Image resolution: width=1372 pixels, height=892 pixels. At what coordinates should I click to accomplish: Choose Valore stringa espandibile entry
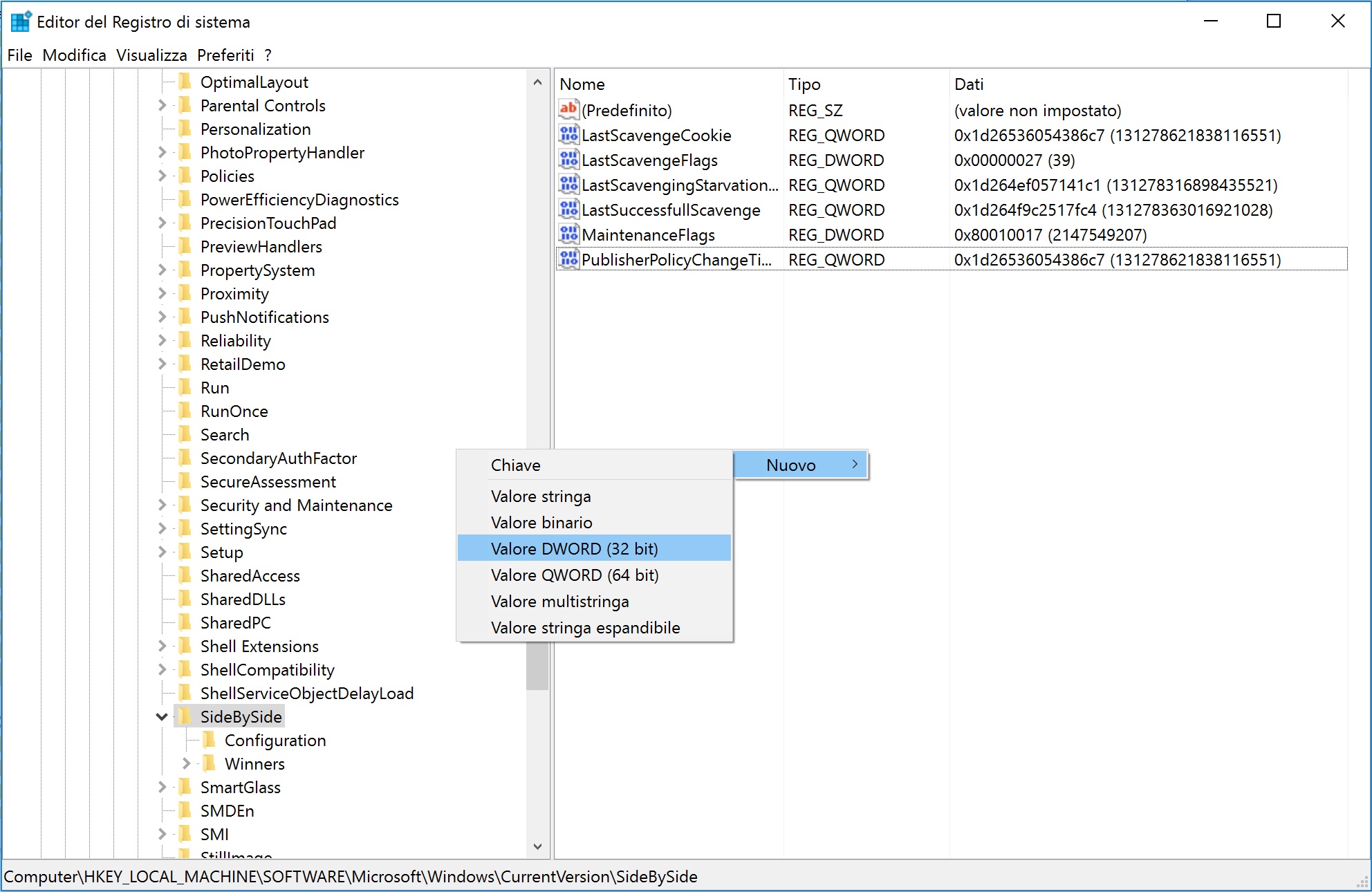(x=594, y=628)
